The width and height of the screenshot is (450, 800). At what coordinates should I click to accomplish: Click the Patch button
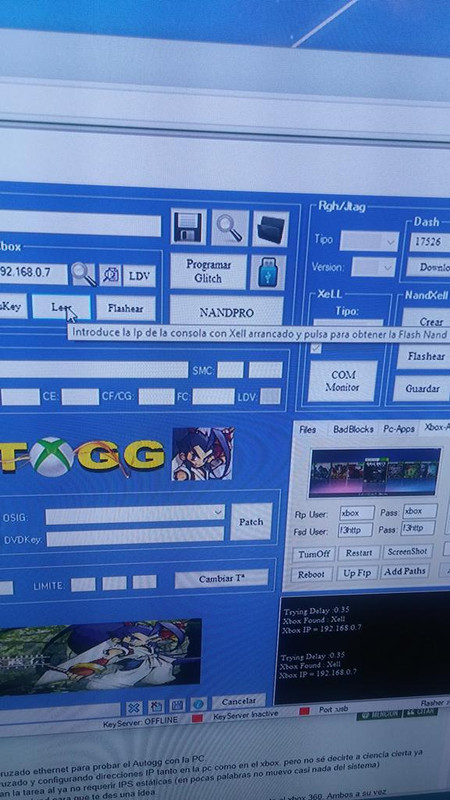pyautogui.click(x=251, y=521)
